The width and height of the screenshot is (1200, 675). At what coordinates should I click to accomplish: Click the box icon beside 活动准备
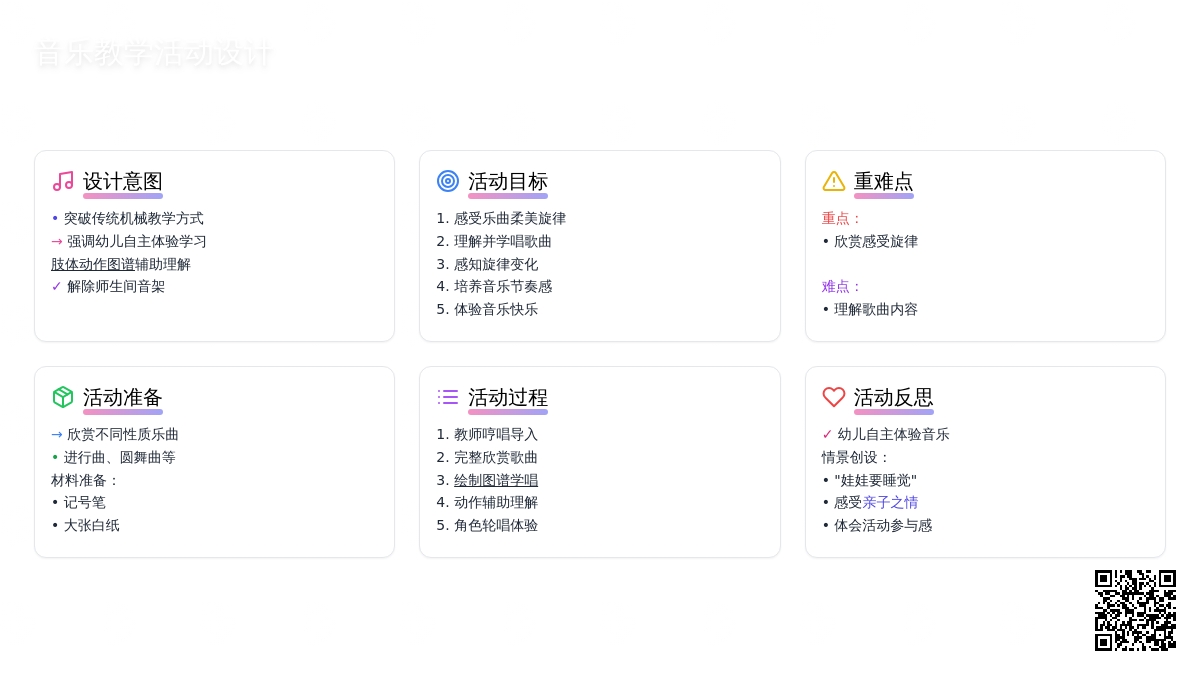(x=63, y=397)
